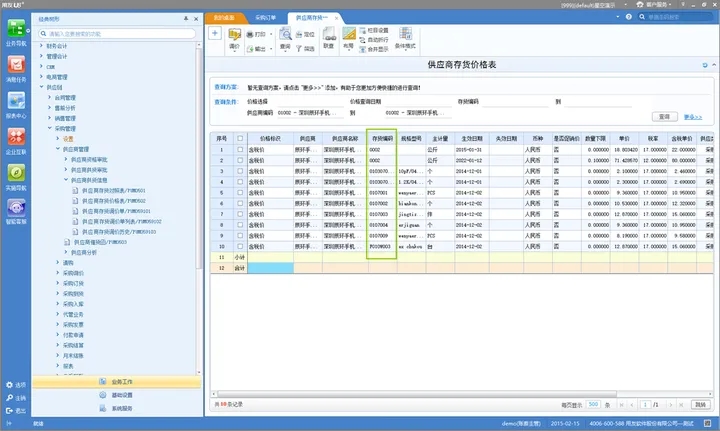Viewport: 720px width, 431px height.
Task: Click the 更多>> link
Action: click(x=693, y=117)
